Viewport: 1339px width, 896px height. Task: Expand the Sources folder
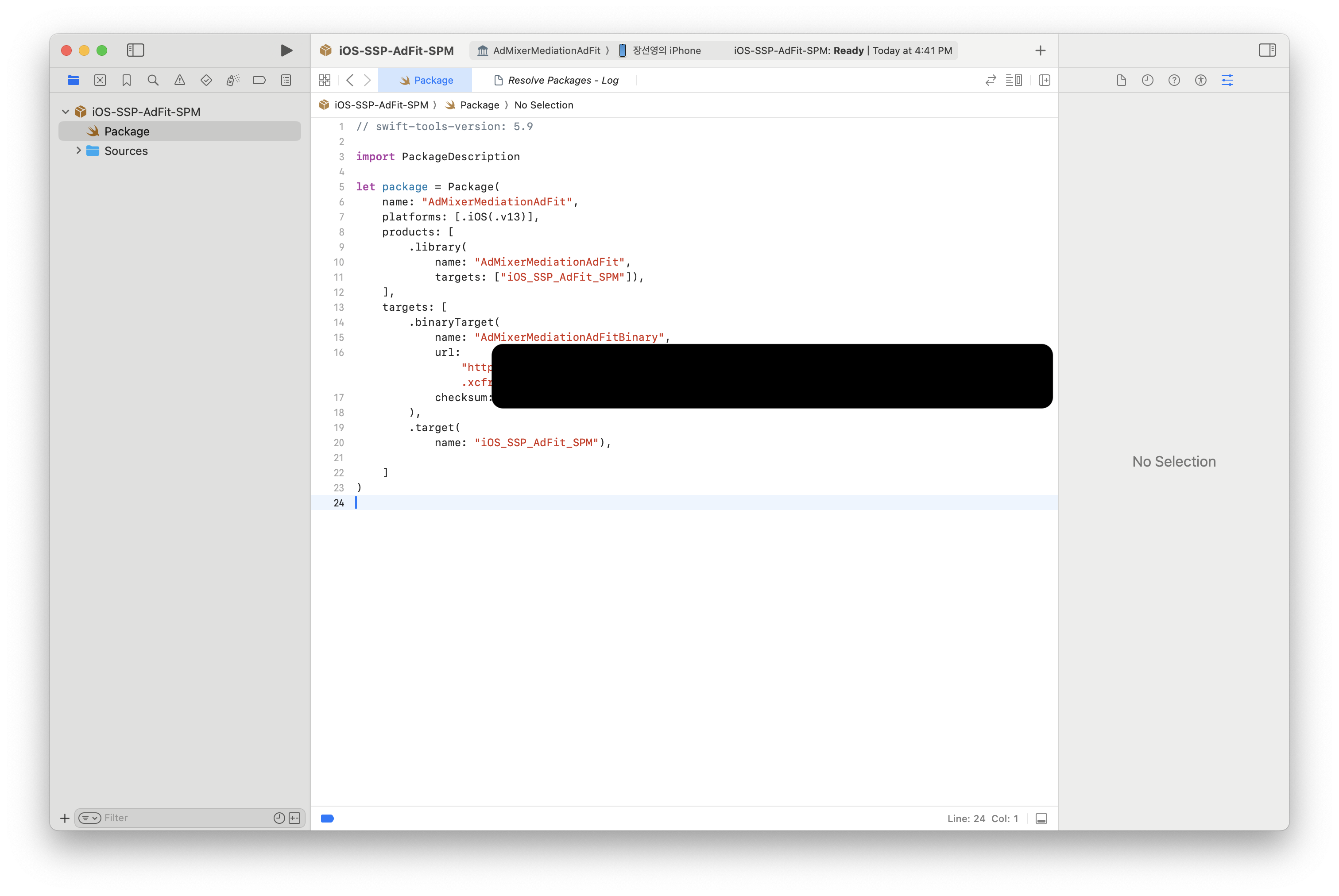[78, 150]
